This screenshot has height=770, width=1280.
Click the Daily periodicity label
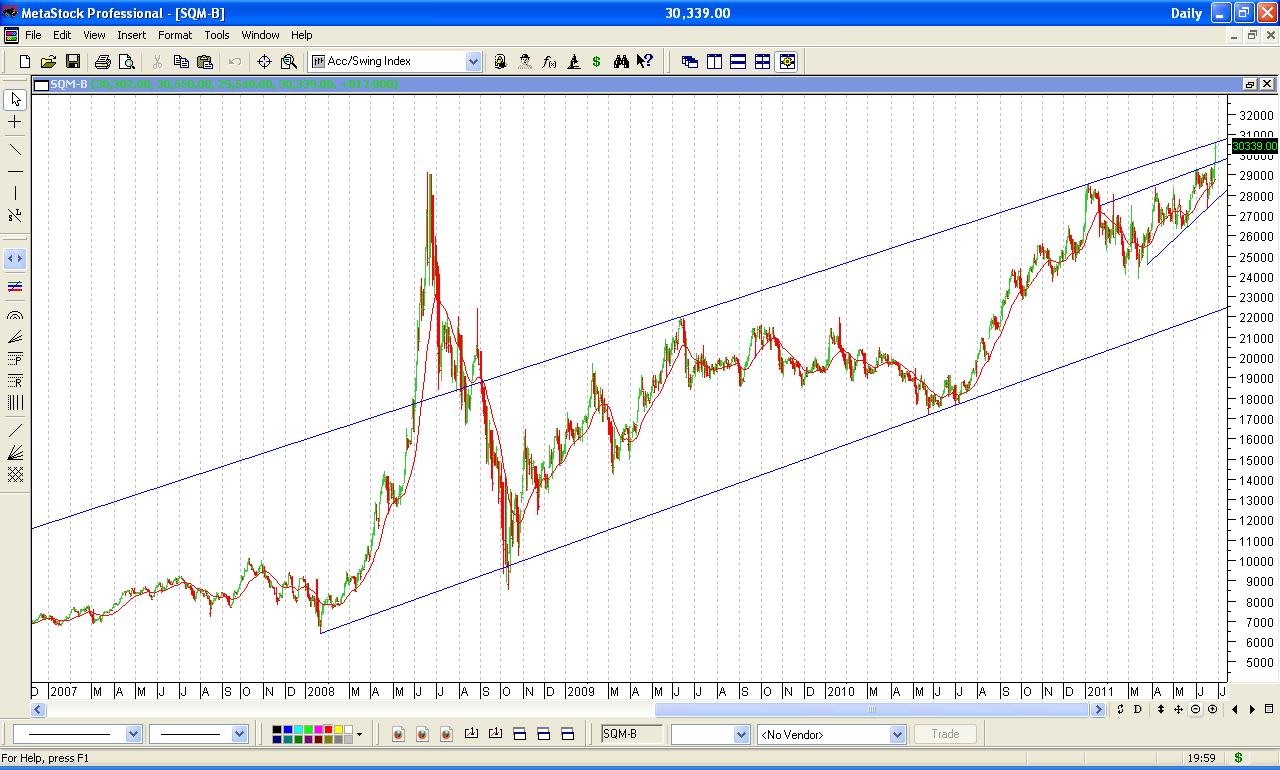tap(1186, 13)
